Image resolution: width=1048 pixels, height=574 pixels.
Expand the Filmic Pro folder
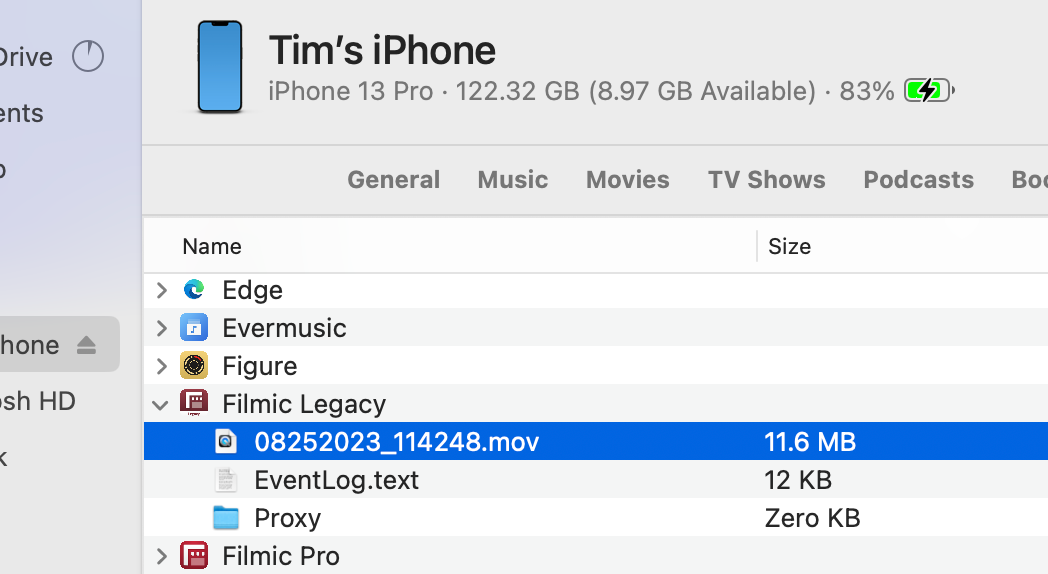click(161, 556)
